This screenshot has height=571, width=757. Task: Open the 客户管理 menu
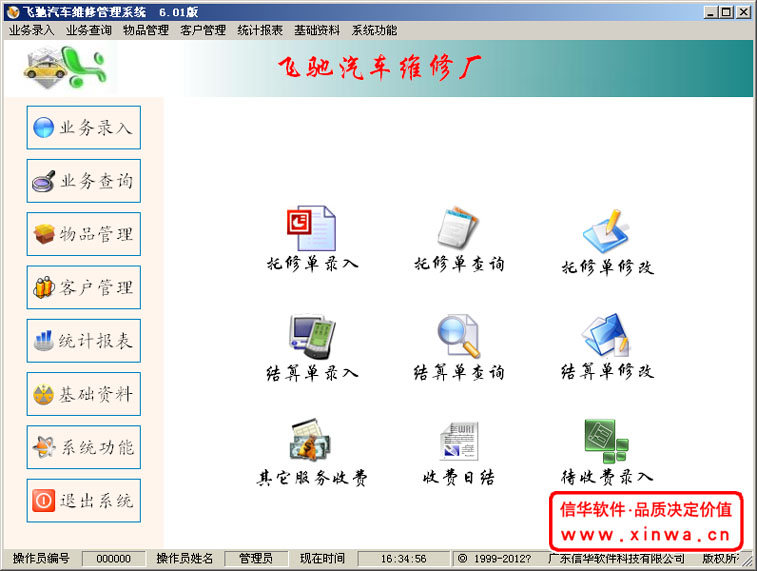click(x=203, y=30)
